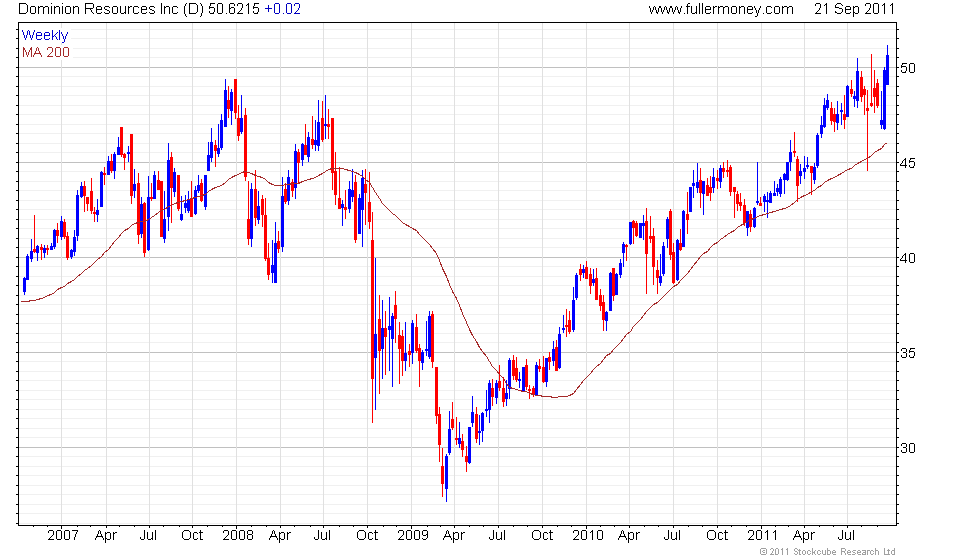Viewport: 980px width, 560px height.
Task: Click the price change '+0.02'
Action: coord(282,9)
